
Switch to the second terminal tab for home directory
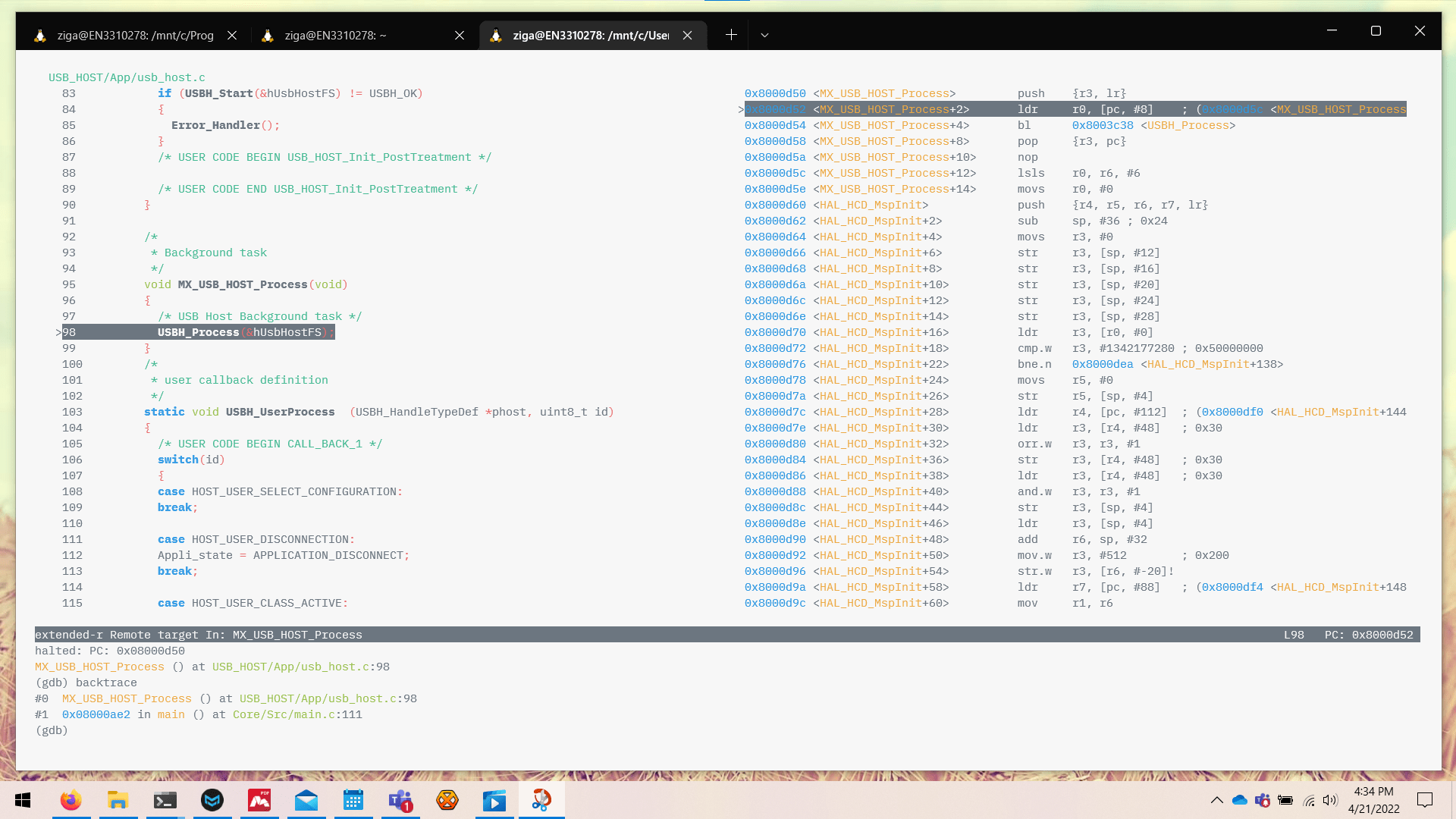point(335,36)
